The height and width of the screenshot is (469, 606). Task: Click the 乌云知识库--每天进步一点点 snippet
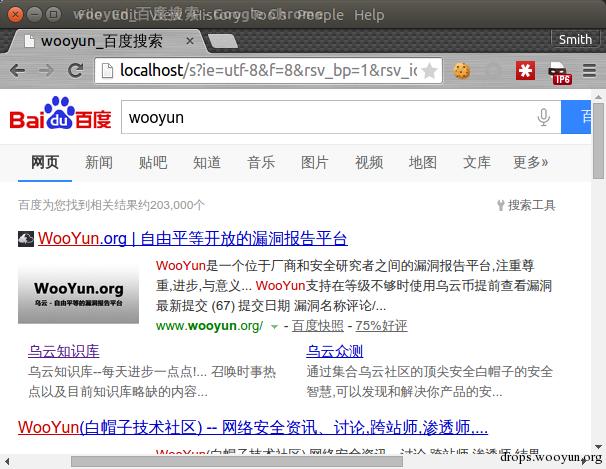(x=152, y=381)
